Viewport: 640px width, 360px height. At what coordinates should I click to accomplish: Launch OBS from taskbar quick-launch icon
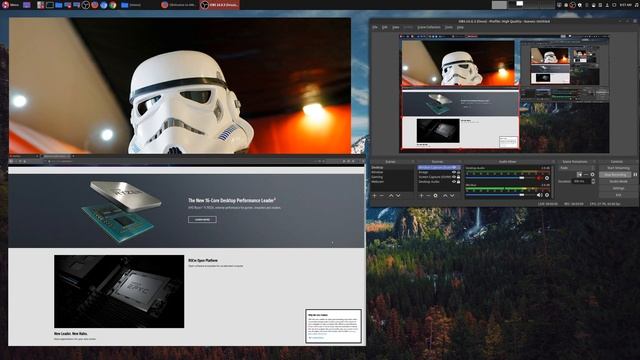(85, 5)
